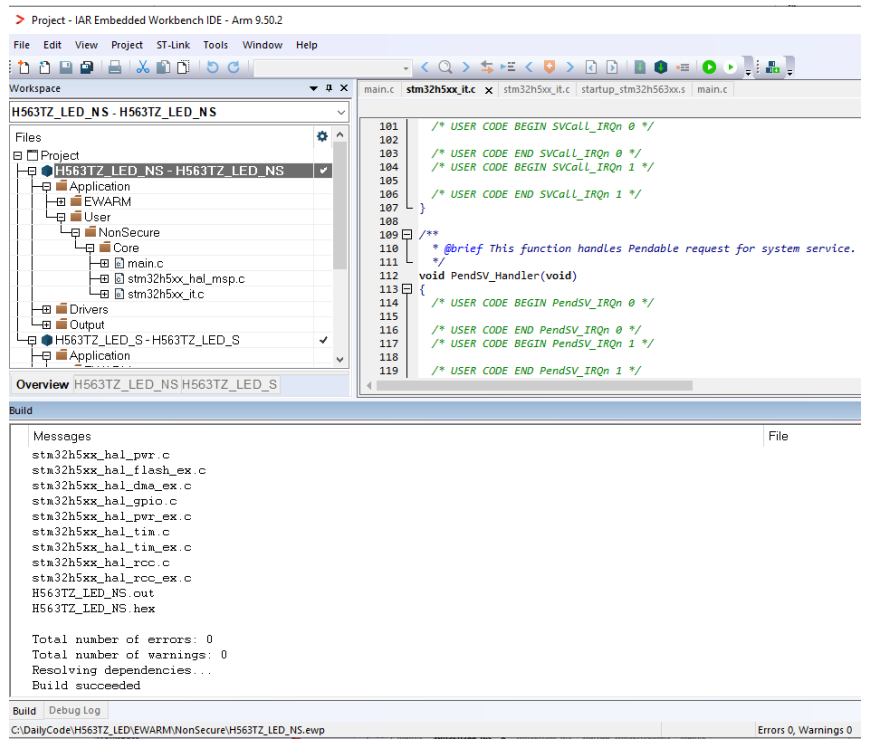Select stm32h5xx_it.c in the workspace tree
The image size is (873, 750).
click(165, 294)
